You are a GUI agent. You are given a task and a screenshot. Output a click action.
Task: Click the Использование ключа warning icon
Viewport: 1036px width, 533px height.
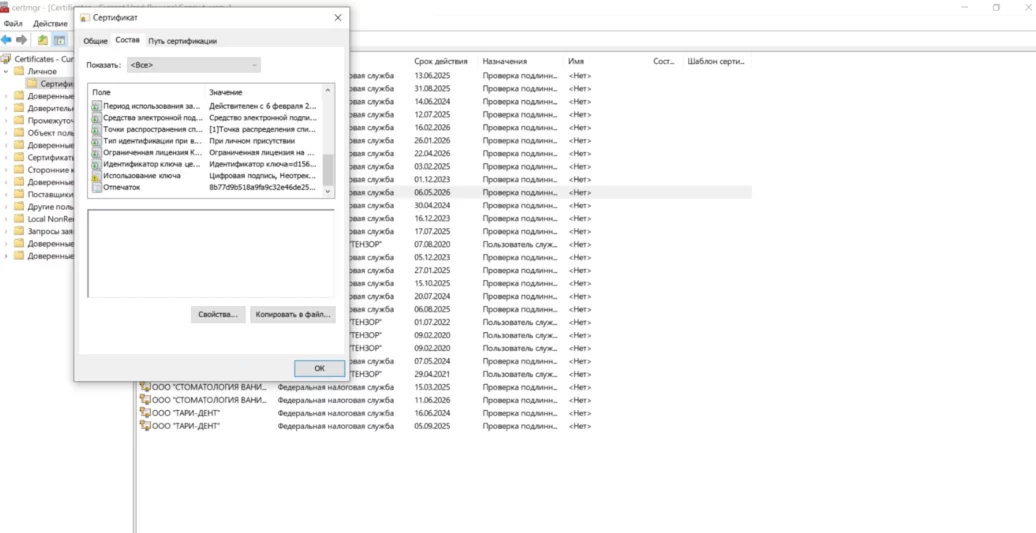96,175
